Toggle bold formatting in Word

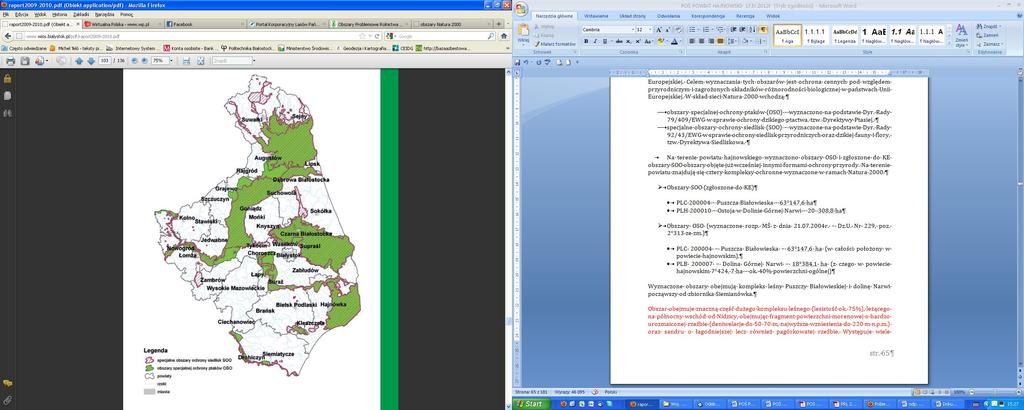pyautogui.click(x=586, y=41)
